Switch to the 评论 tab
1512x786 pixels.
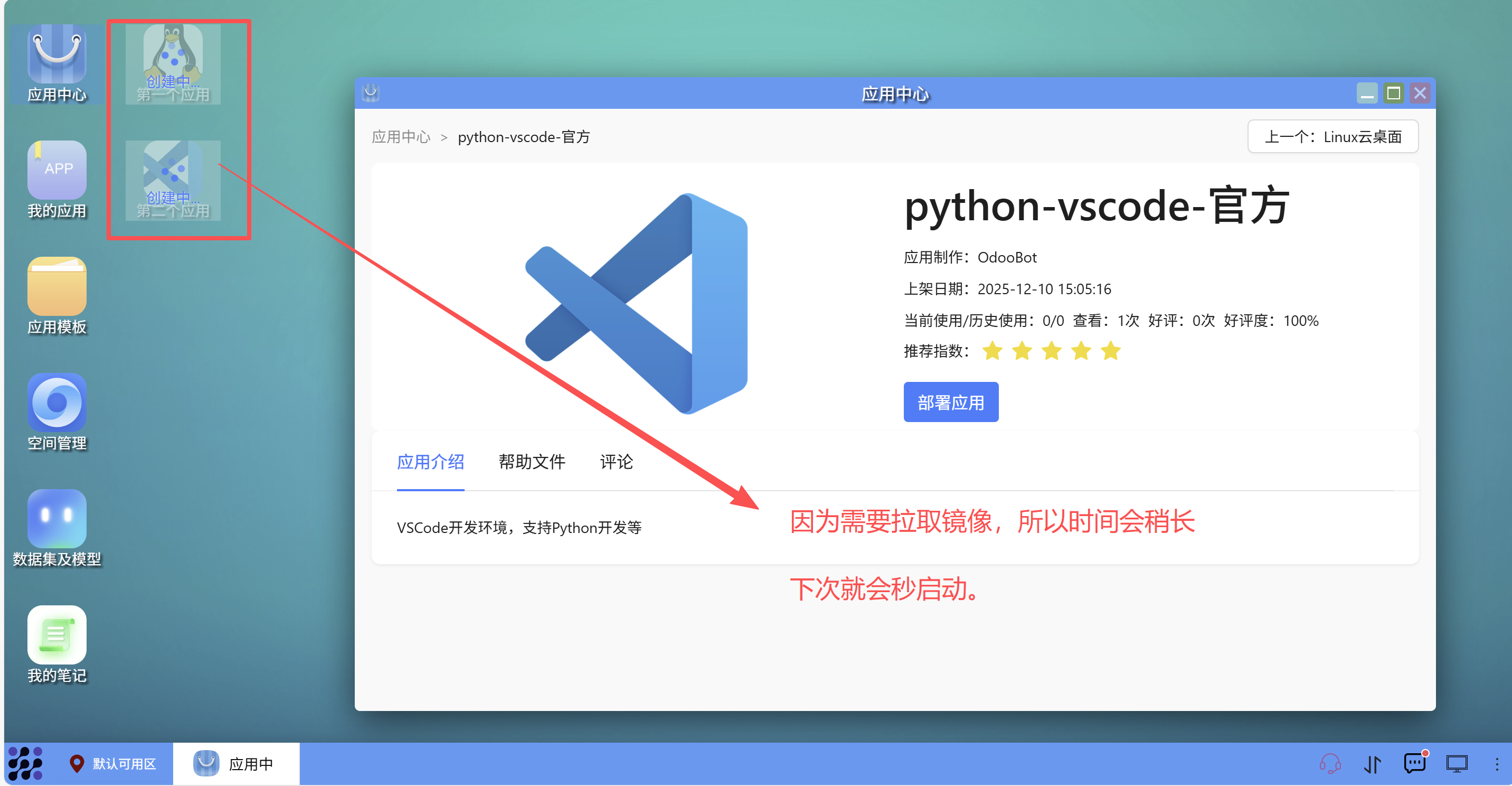click(616, 462)
